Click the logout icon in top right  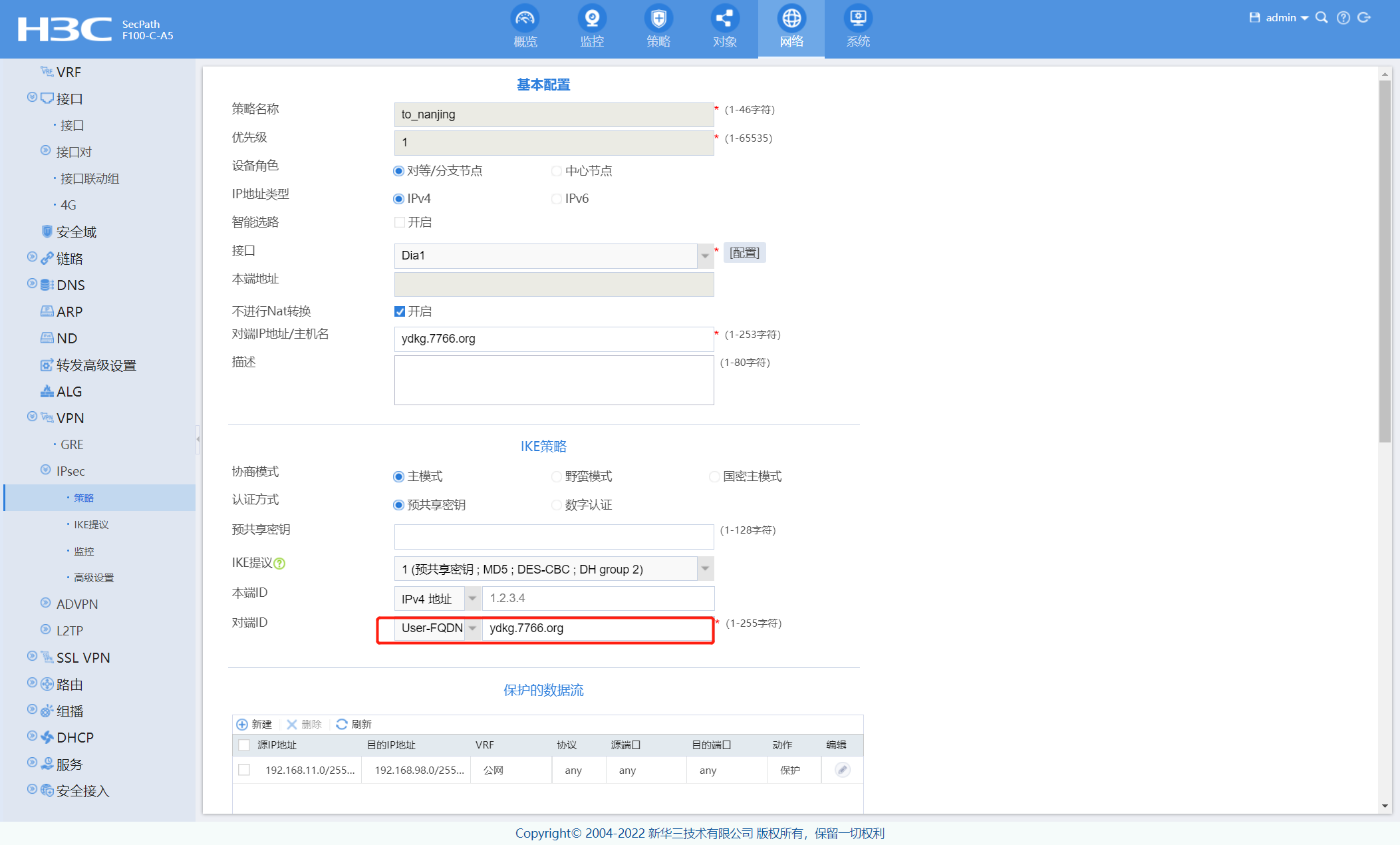(1364, 18)
